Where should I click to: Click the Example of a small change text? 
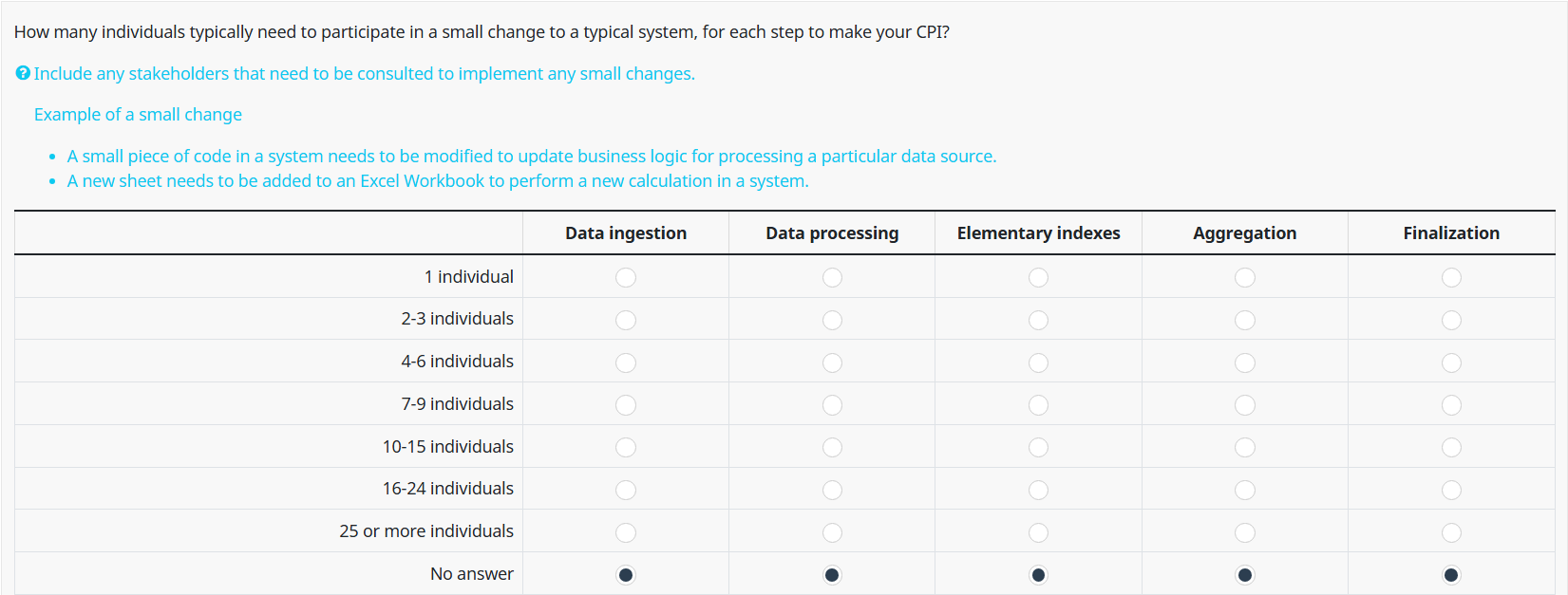click(138, 115)
